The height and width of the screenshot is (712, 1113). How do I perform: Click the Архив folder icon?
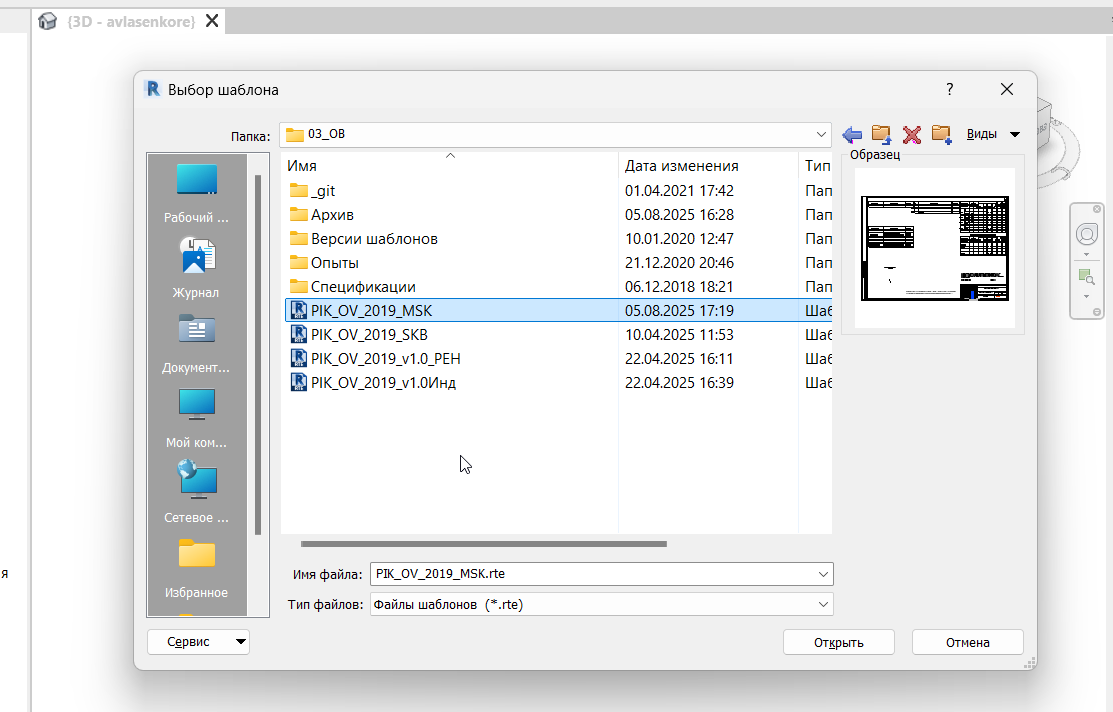coord(299,214)
